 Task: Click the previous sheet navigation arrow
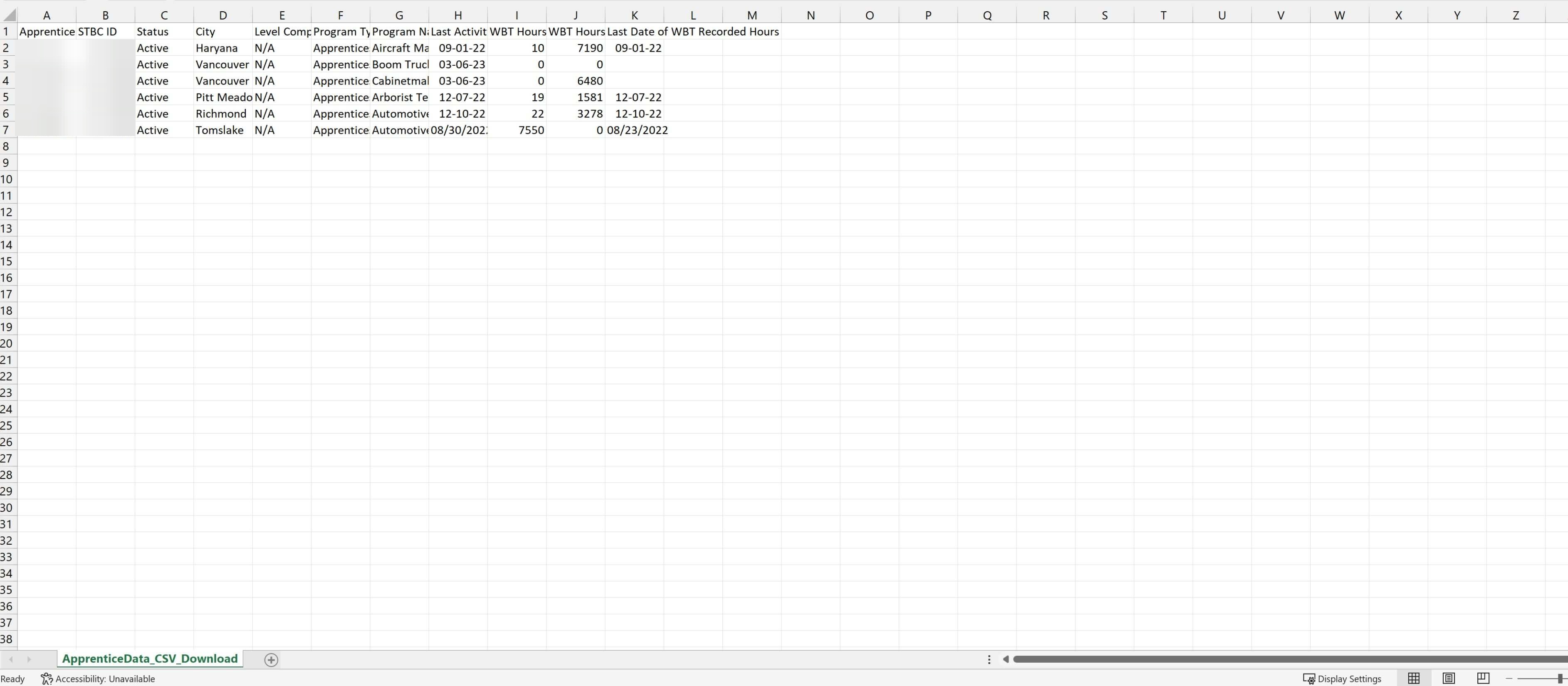coord(11,659)
